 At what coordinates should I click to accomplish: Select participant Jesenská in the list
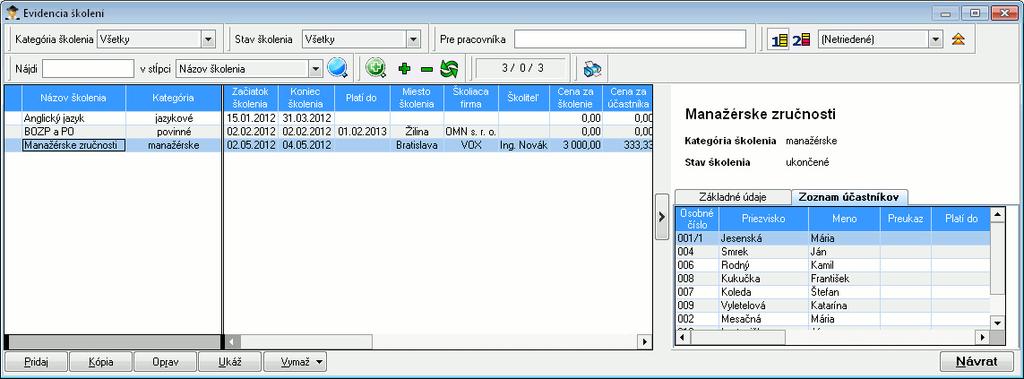pyautogui.click(x=833, y=239)
